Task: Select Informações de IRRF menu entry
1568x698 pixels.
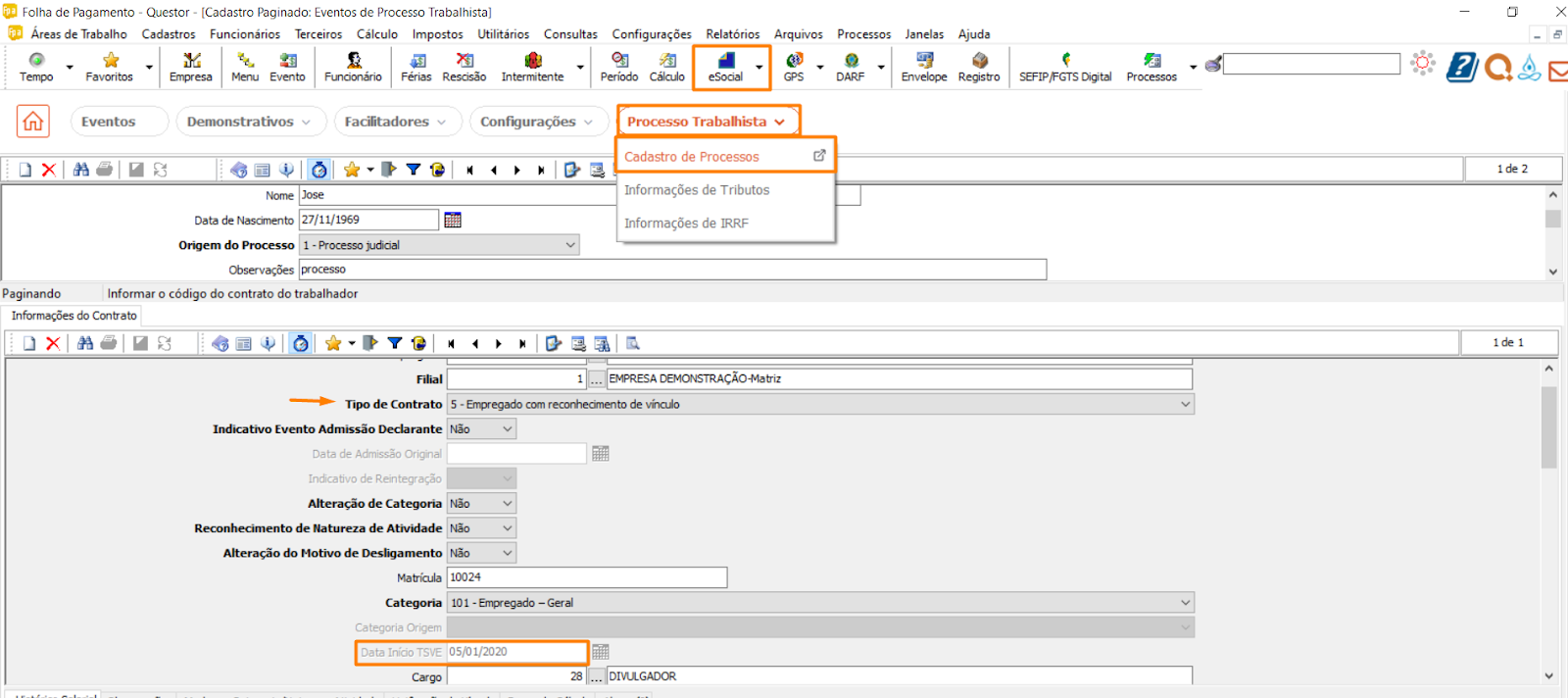Action: tap(725, 224)
